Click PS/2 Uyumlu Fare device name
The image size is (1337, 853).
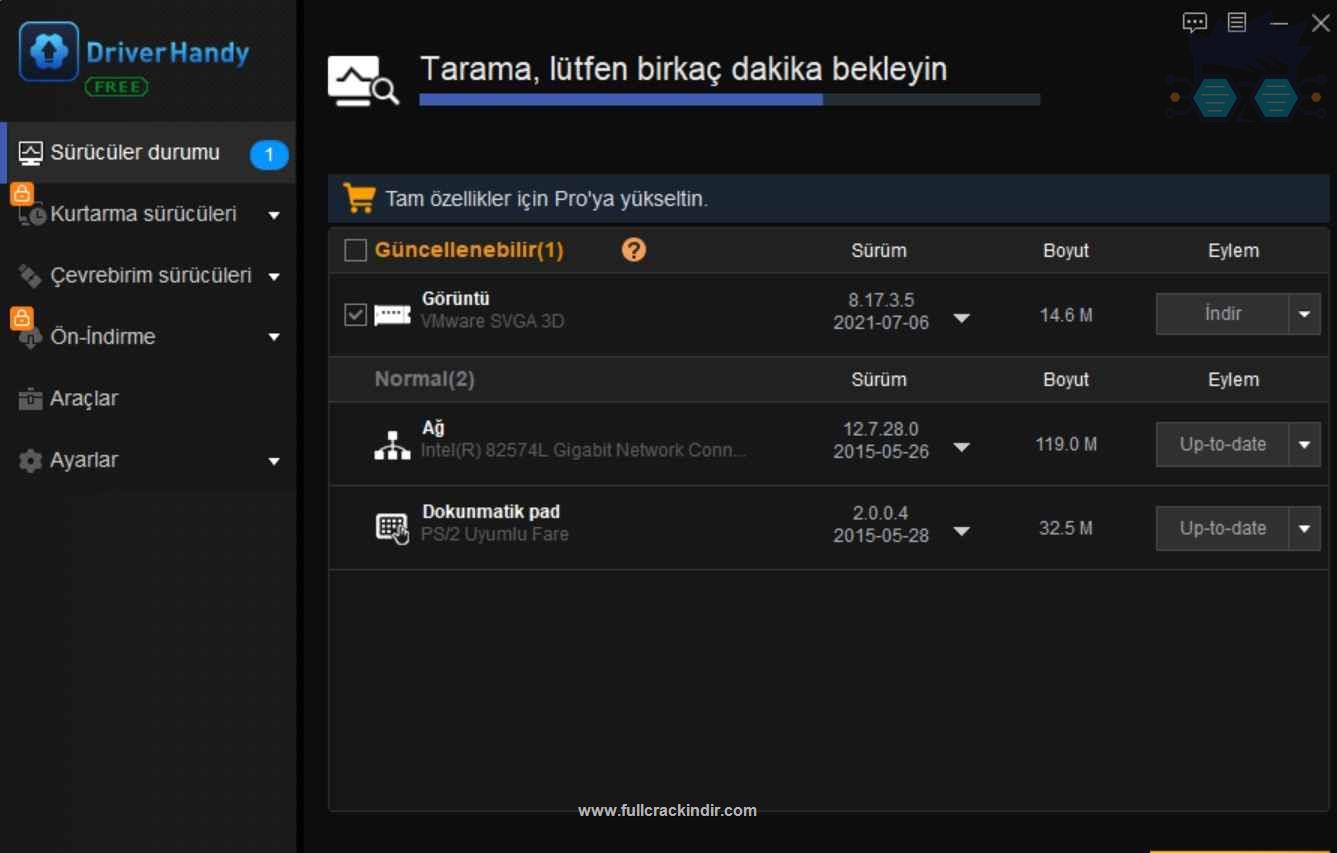pyautogui.click(x=494, y=534)
